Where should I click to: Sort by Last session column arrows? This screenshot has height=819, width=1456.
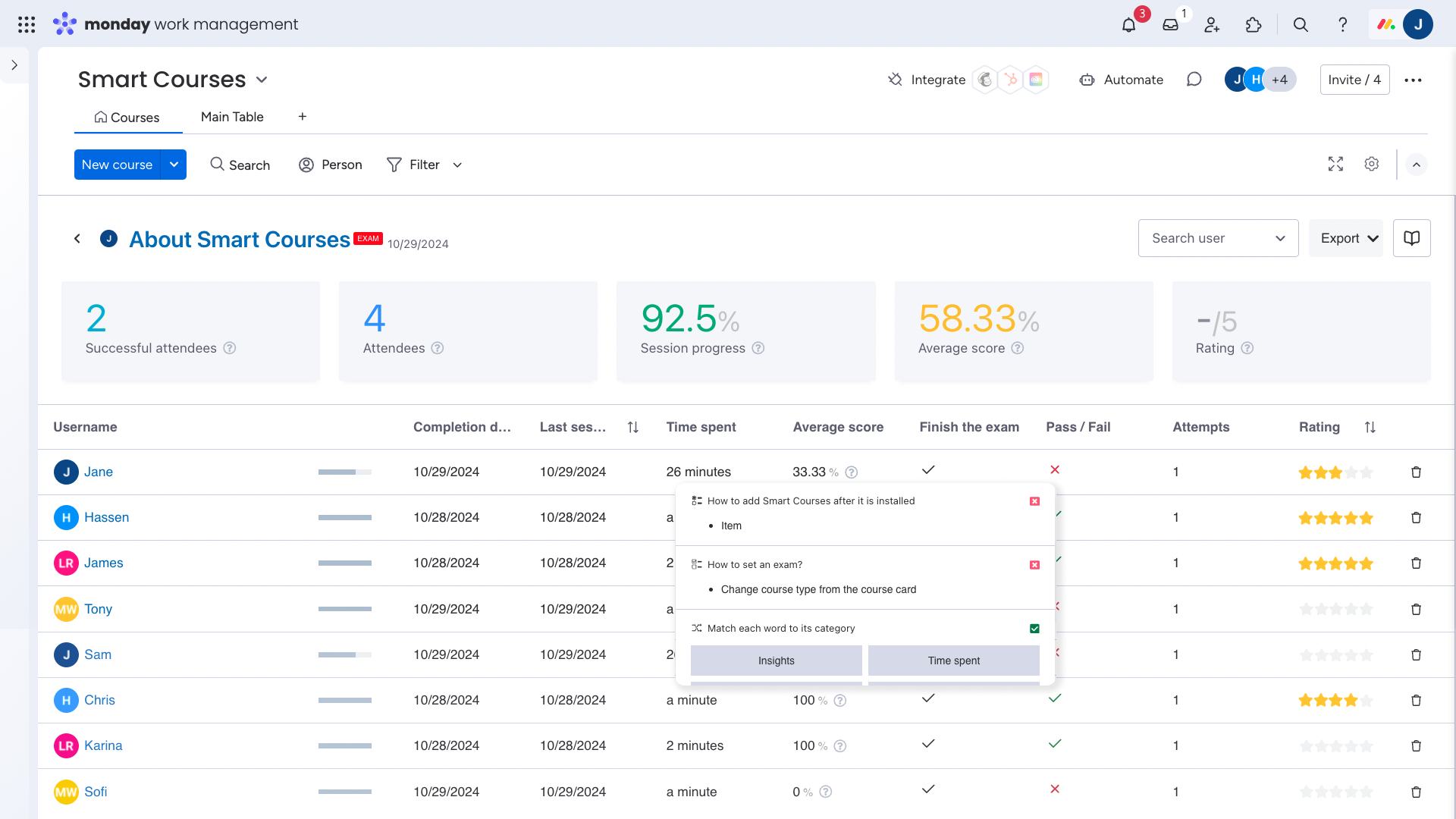[633, 428]
